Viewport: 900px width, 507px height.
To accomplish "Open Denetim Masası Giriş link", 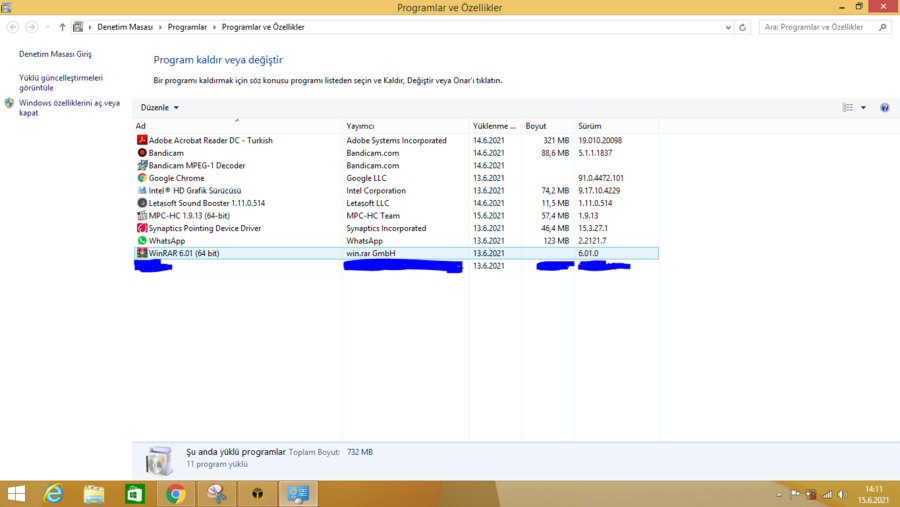I will coord(55,54).
